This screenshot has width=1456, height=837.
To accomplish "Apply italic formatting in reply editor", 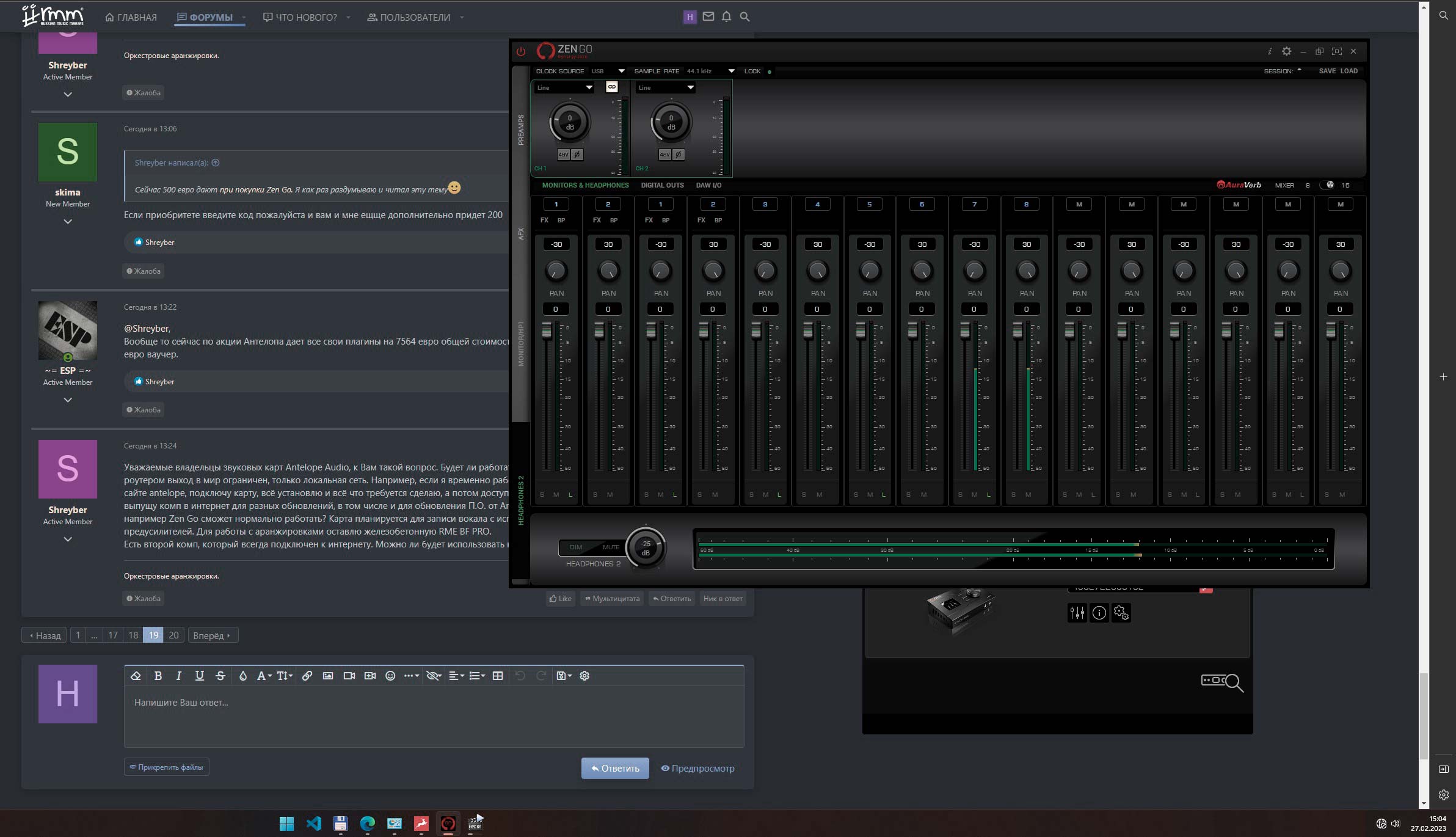I will pyautogui.click(x=178, y=676).
